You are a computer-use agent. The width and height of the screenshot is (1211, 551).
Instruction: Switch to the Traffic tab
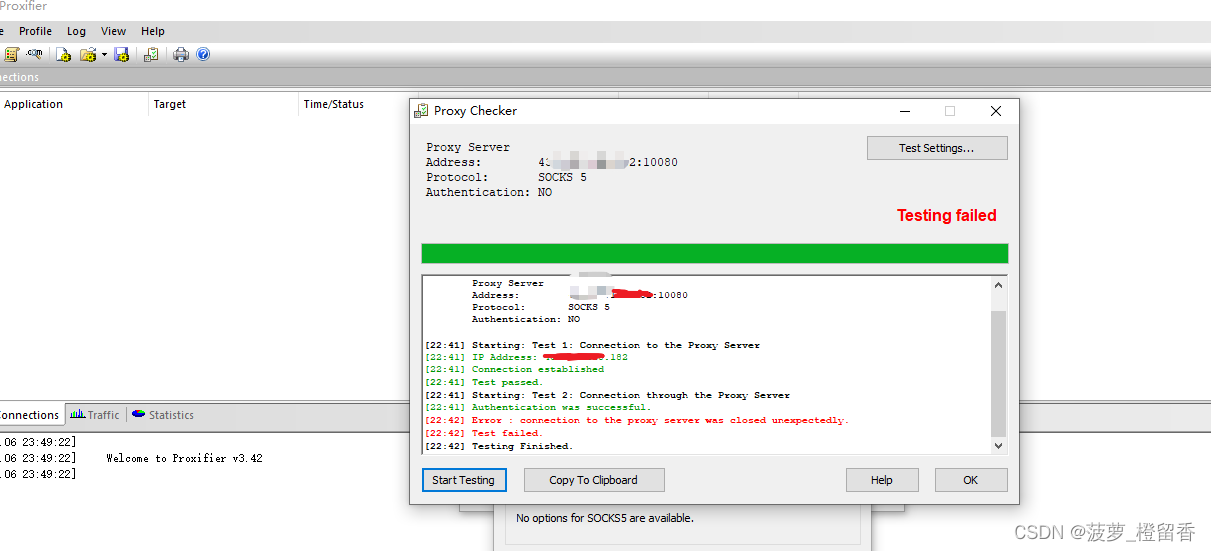[x=95, y=415]
